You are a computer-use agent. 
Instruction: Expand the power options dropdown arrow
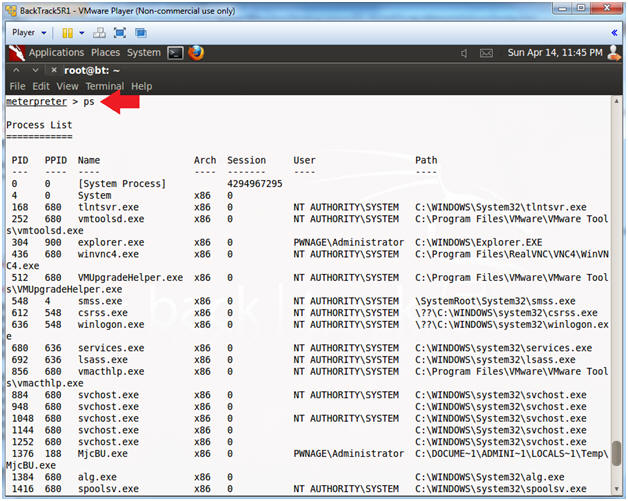point(82,33)
